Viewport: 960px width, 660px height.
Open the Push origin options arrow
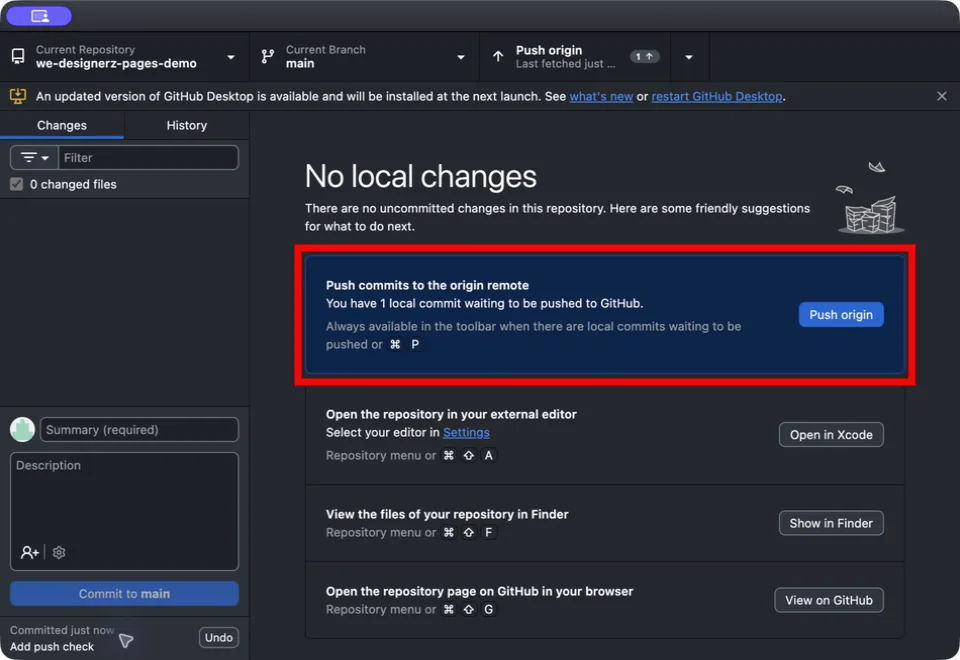pos(689,57)
